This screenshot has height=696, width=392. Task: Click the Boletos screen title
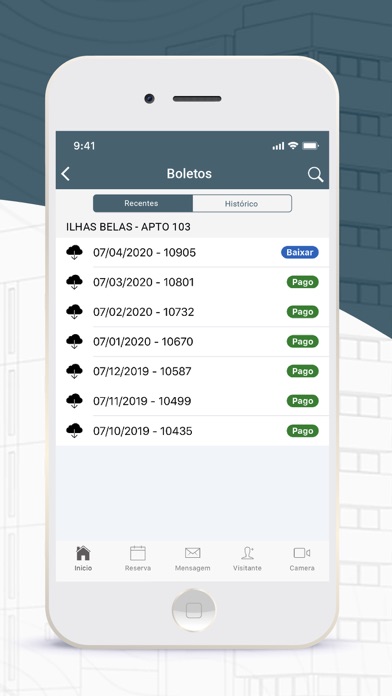[x=189, y=174]
